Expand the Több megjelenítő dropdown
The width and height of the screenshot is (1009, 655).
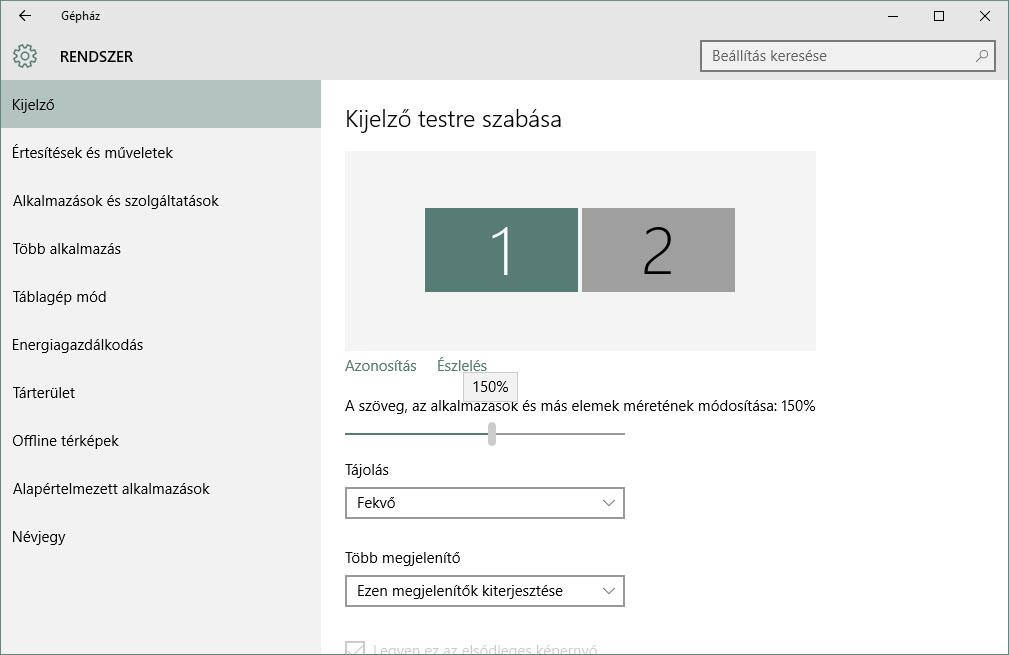point(484,591)
